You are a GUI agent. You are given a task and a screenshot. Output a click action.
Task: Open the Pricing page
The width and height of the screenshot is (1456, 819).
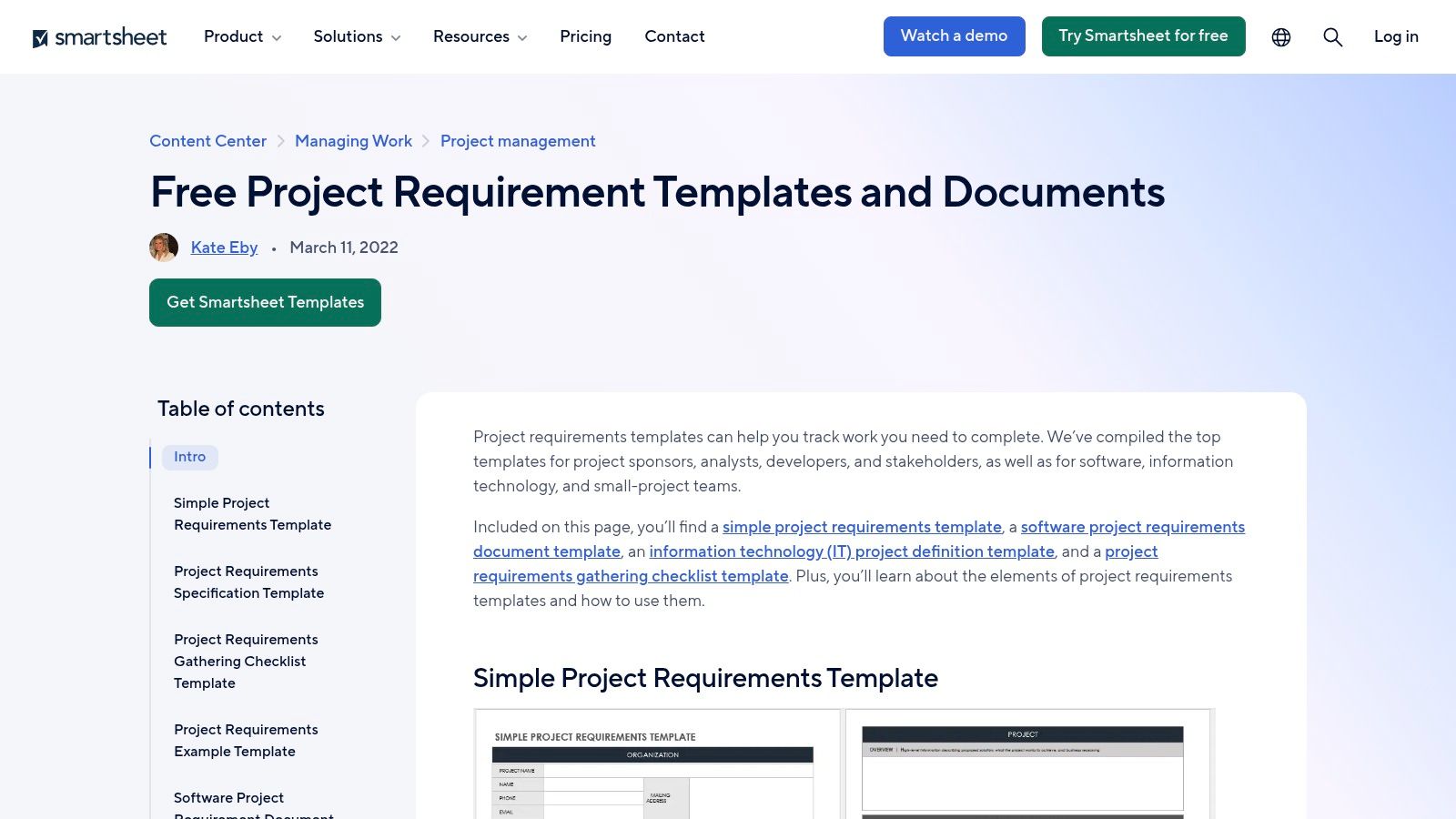[585, 36]
